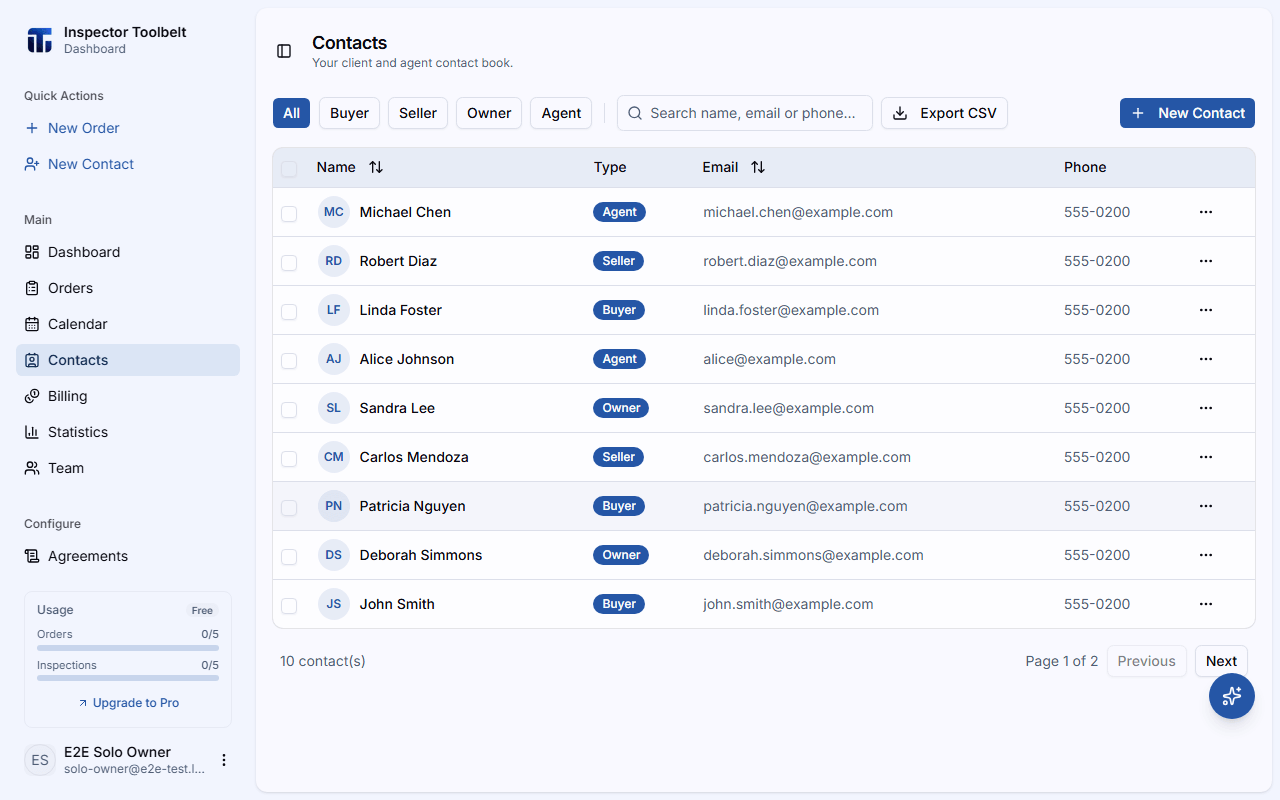Open row actions for Sandra Lee

tap(1206, 408)
